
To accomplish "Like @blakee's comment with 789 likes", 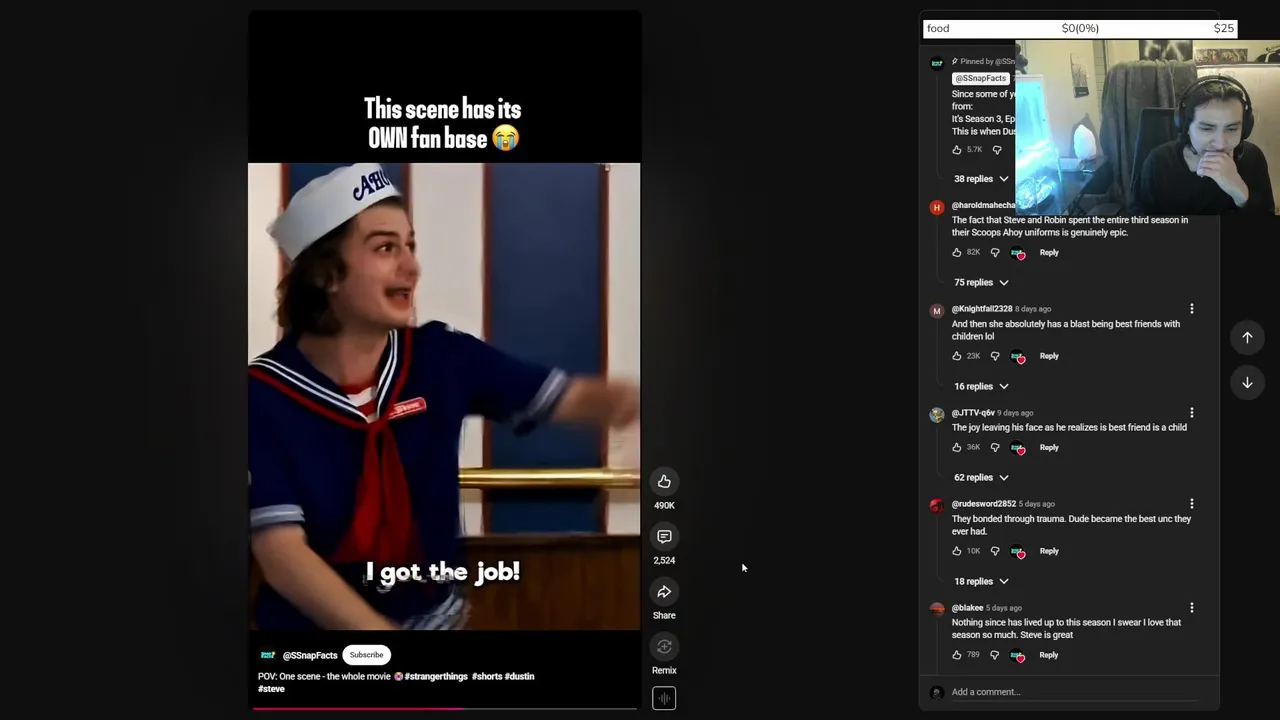I will pyautogui.click(x=957, y=655).
